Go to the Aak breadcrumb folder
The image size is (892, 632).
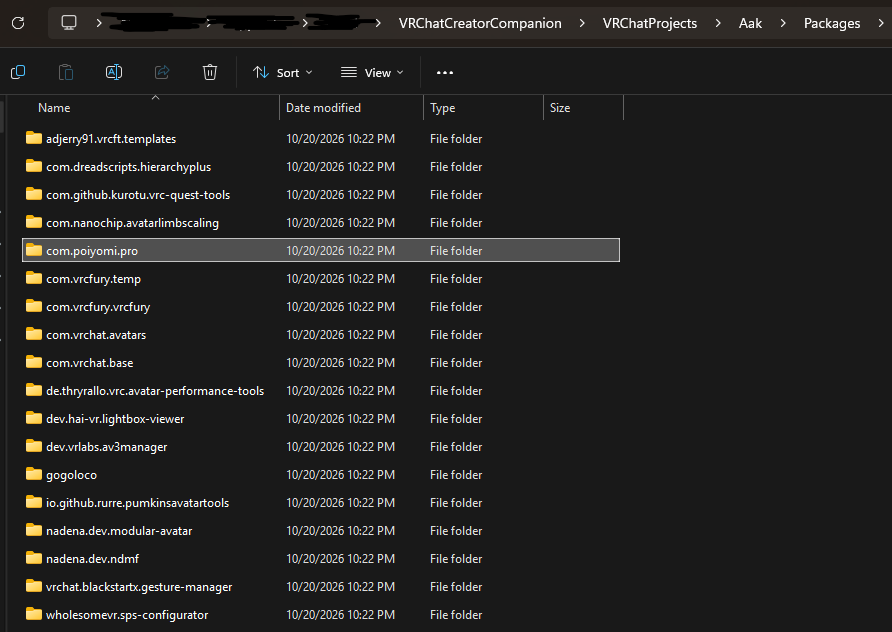750,23
